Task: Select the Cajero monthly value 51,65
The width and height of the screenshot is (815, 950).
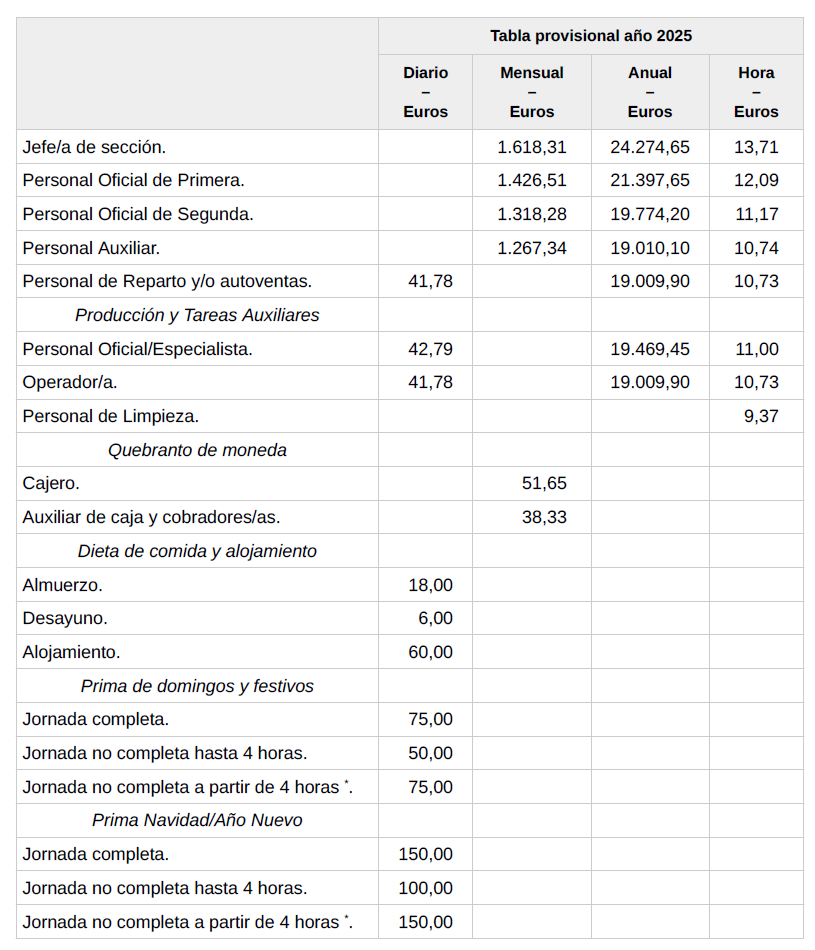Action: click(x=544, y=484)
